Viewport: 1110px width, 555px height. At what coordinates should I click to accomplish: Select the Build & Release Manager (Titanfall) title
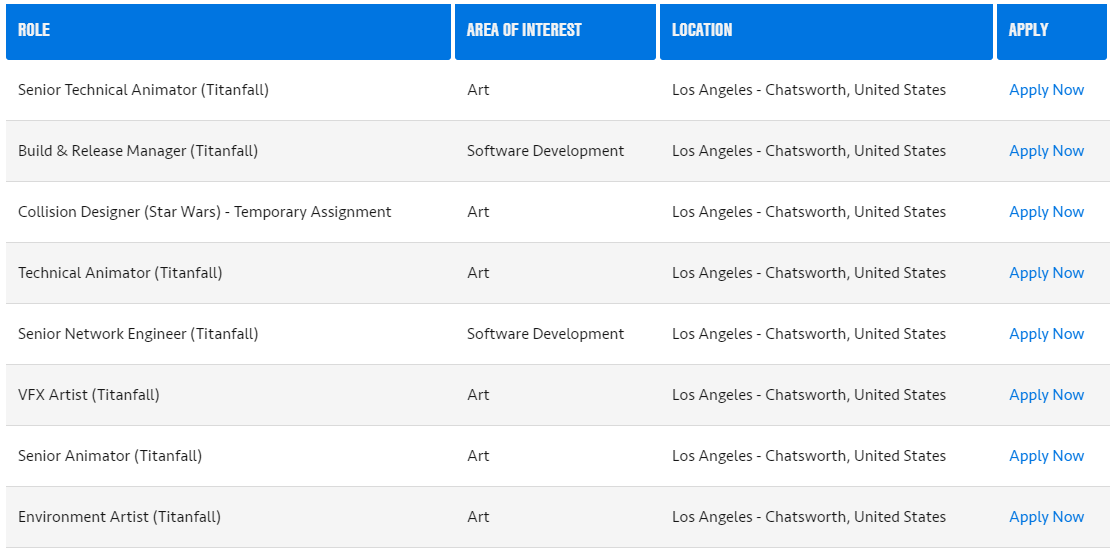(x=138, y=151)
